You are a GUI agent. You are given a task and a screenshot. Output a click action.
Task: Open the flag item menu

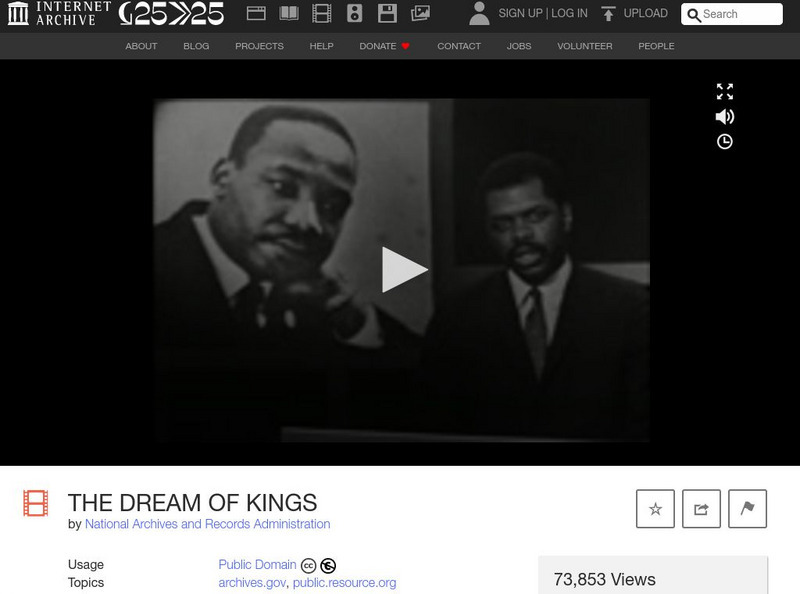point(747,509)
